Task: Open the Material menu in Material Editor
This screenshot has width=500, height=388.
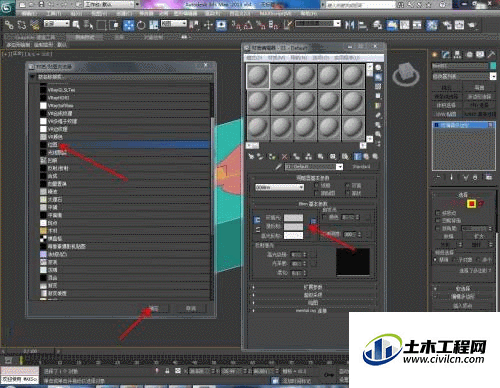Action: pos(277,58)
